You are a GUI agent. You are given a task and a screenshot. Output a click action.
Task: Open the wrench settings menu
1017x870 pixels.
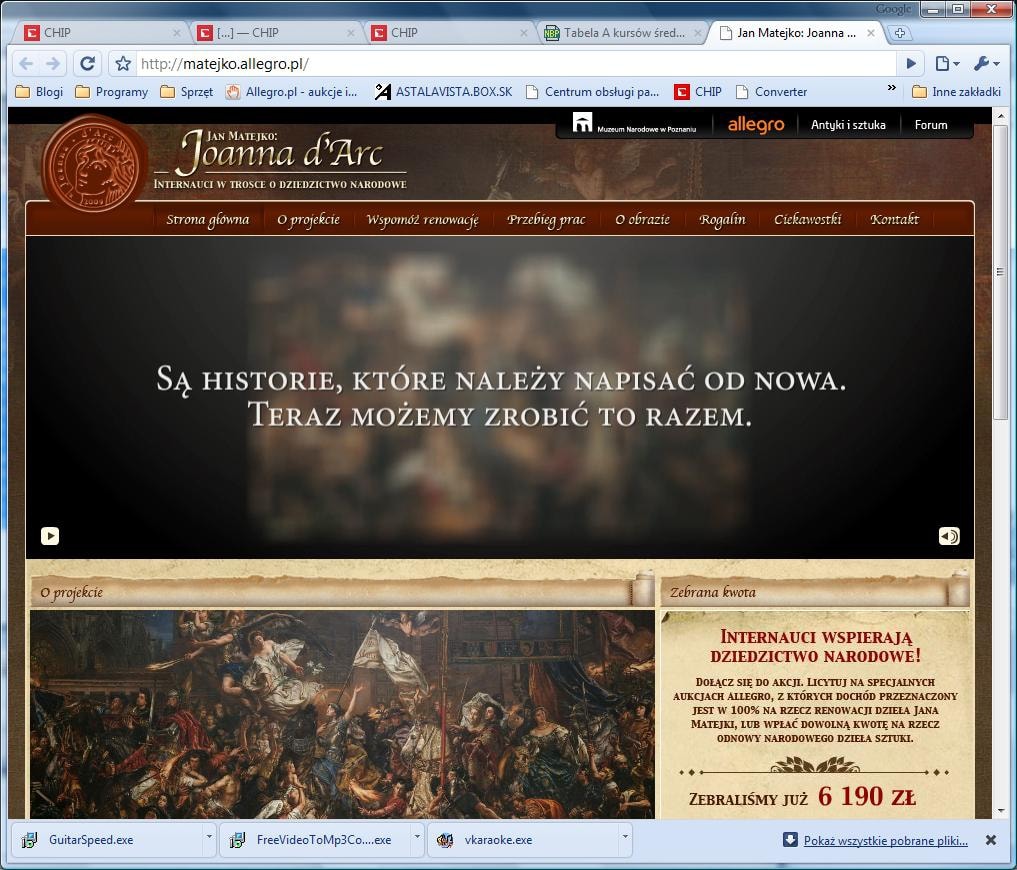click(985, 64)
